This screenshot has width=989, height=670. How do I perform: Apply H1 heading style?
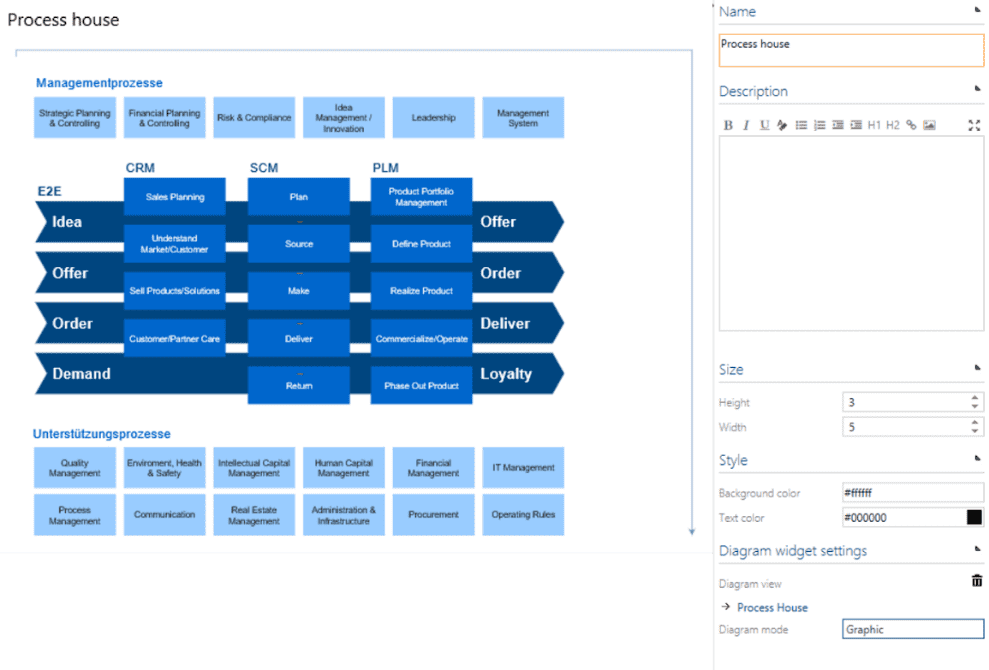pos(874,125)
